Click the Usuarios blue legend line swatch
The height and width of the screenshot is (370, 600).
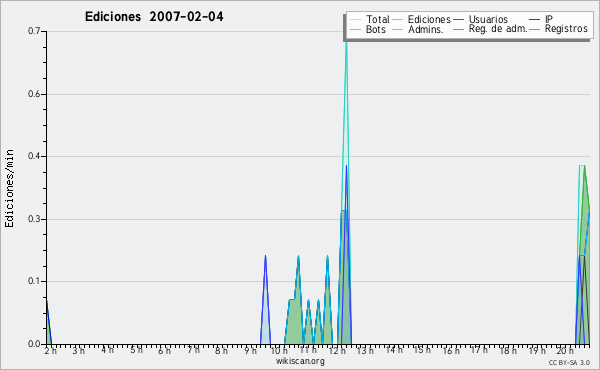pyautogui.click(x=458, y=20)
